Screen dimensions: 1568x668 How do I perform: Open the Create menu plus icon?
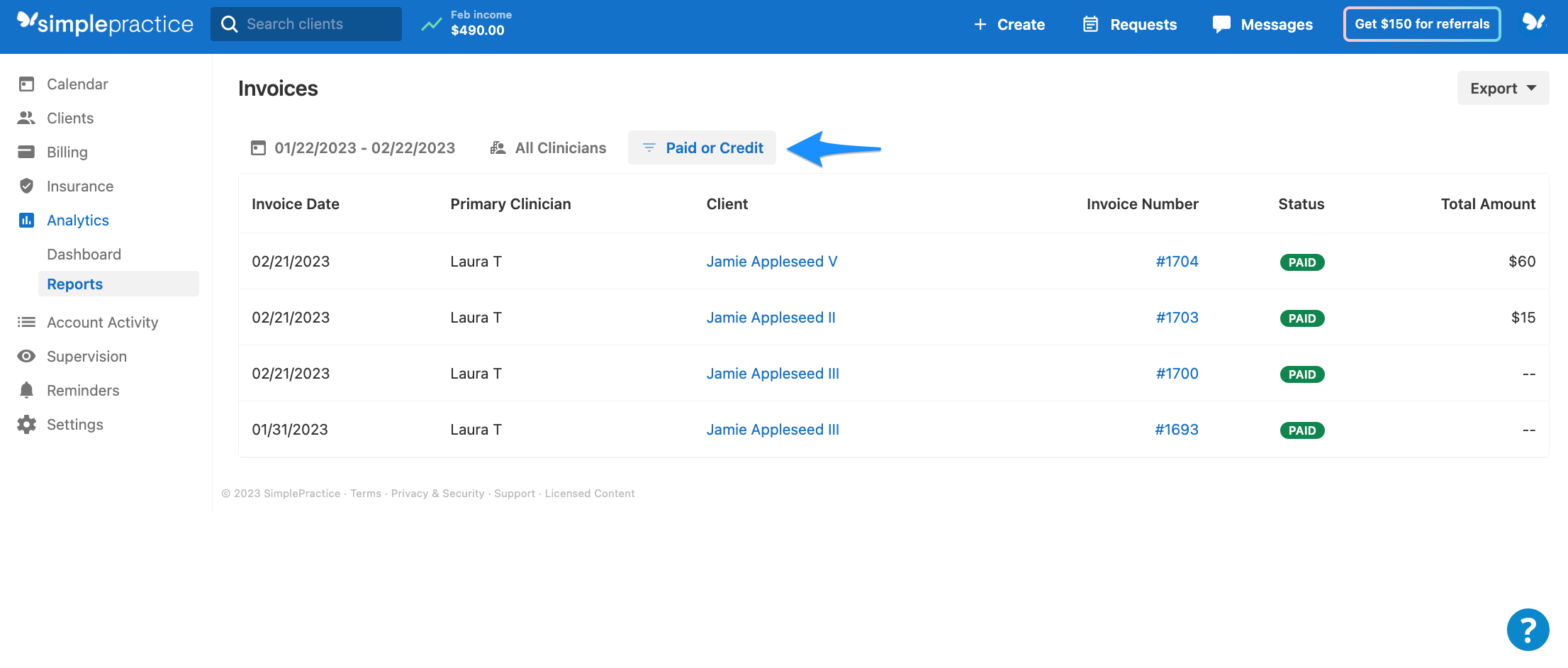(x=980, y=24)
